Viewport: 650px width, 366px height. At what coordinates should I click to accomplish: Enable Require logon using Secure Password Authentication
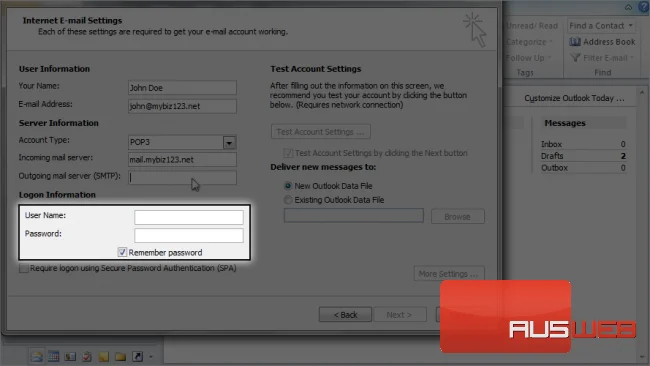(24, 268)
